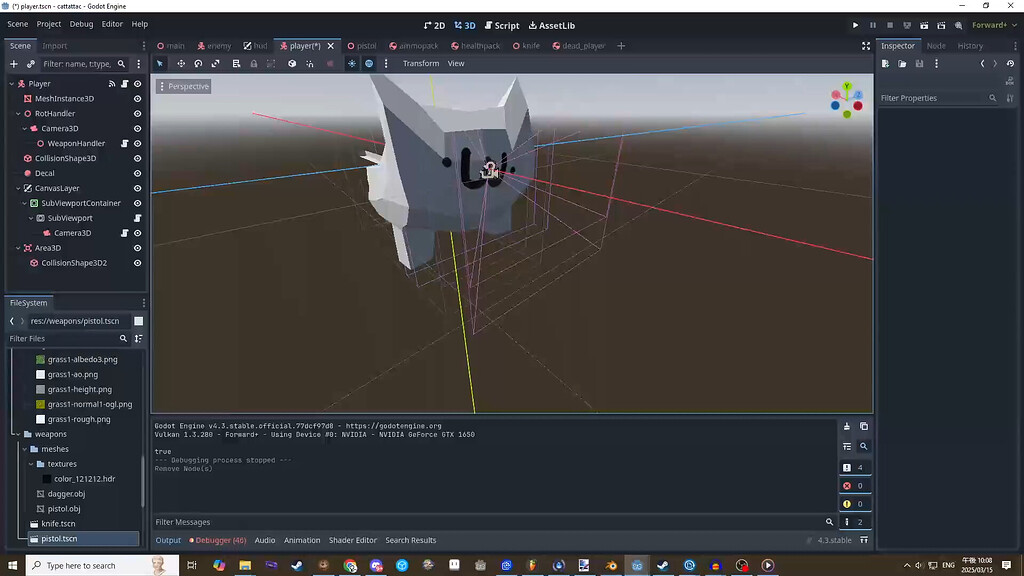Open Player node signals icon
Screen dimensions: 1024x576
pyautogui.click(x=112, y=84)
